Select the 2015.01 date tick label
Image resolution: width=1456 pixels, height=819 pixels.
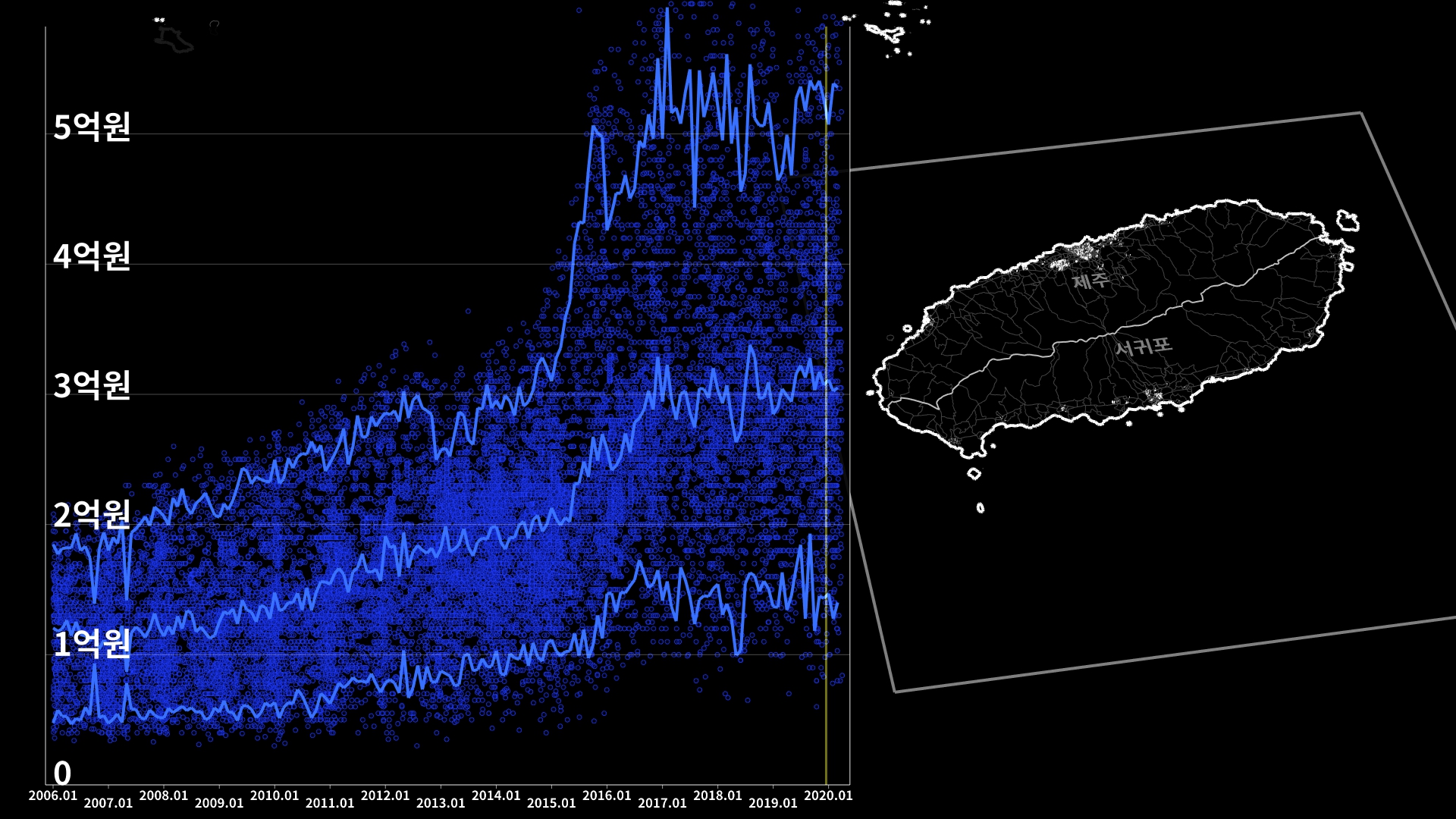(551, 803)
